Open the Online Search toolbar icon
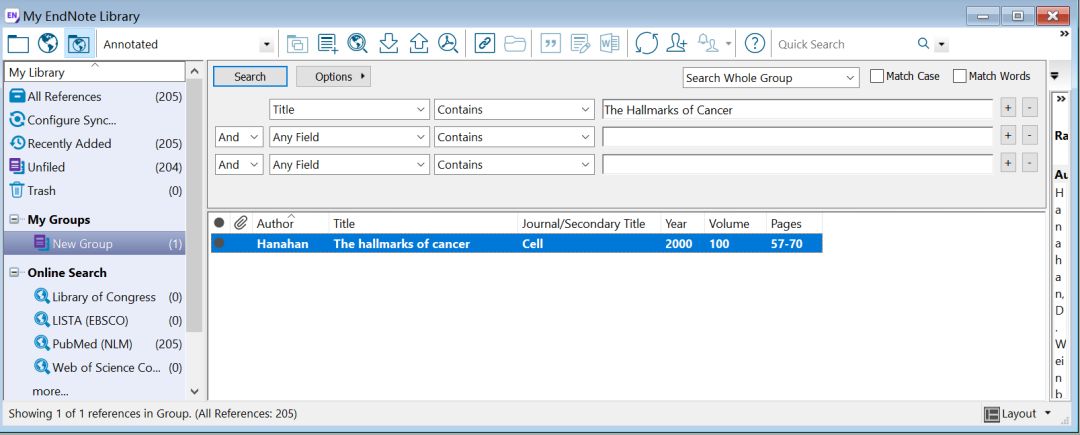The image size is (1080, 435). 357,44
